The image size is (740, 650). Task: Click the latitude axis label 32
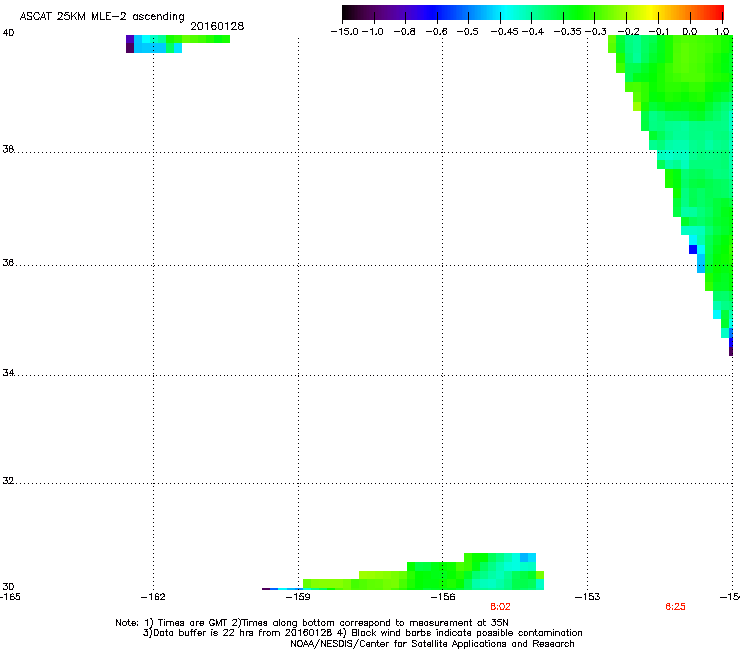pyautogui.click(x=8, y=481)
